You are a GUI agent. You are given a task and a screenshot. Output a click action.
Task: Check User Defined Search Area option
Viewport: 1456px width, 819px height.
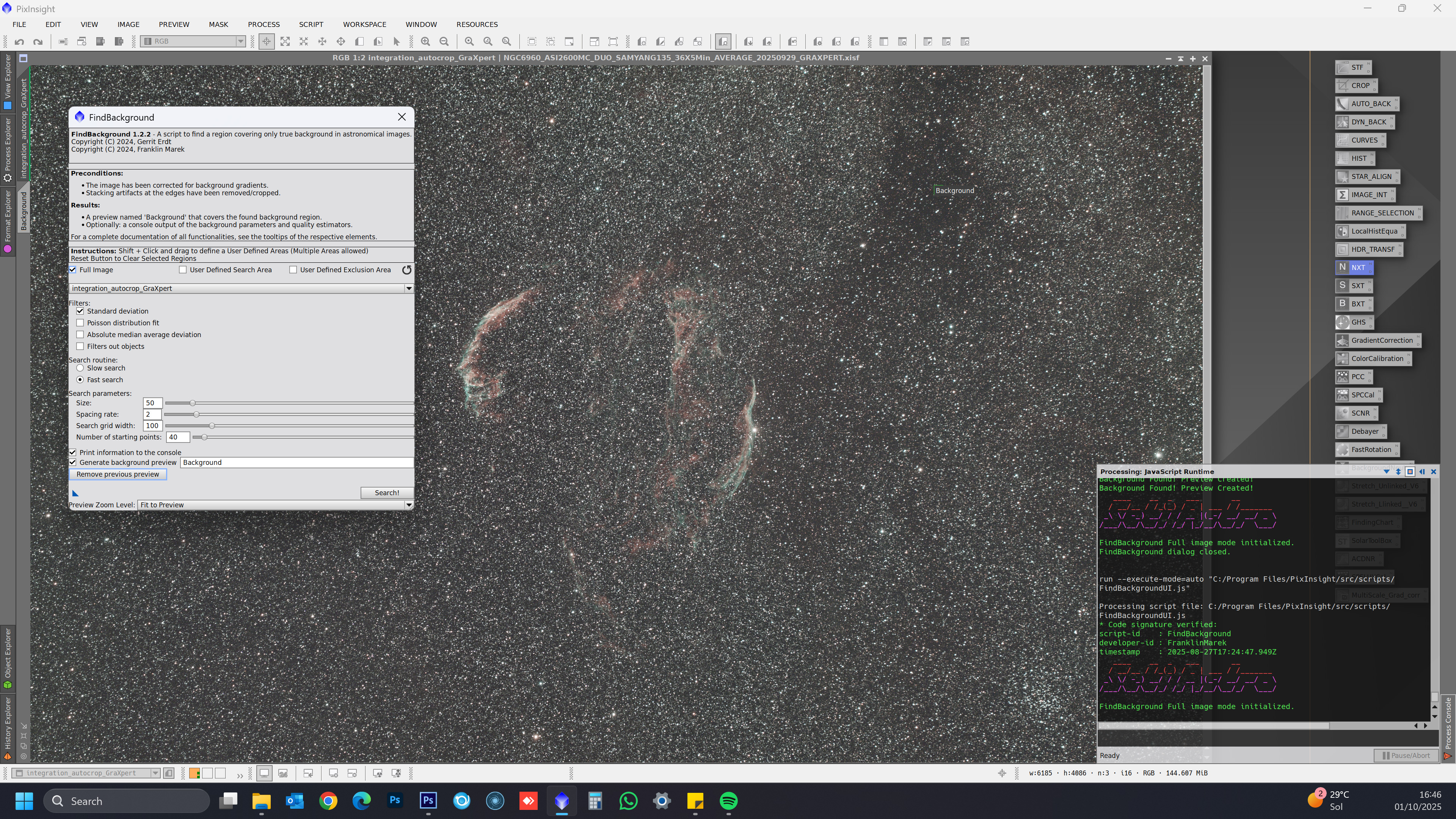tap(182, 270)
